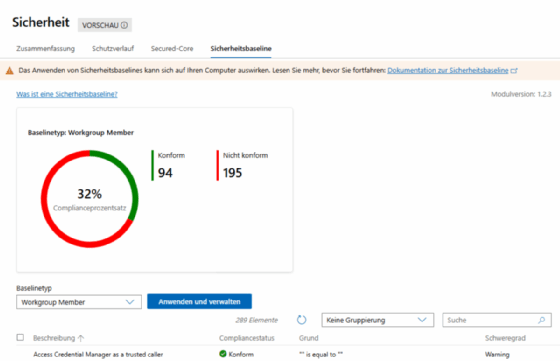
Task: Click the VORSCHAU badge
Action: tap(105, 25)
